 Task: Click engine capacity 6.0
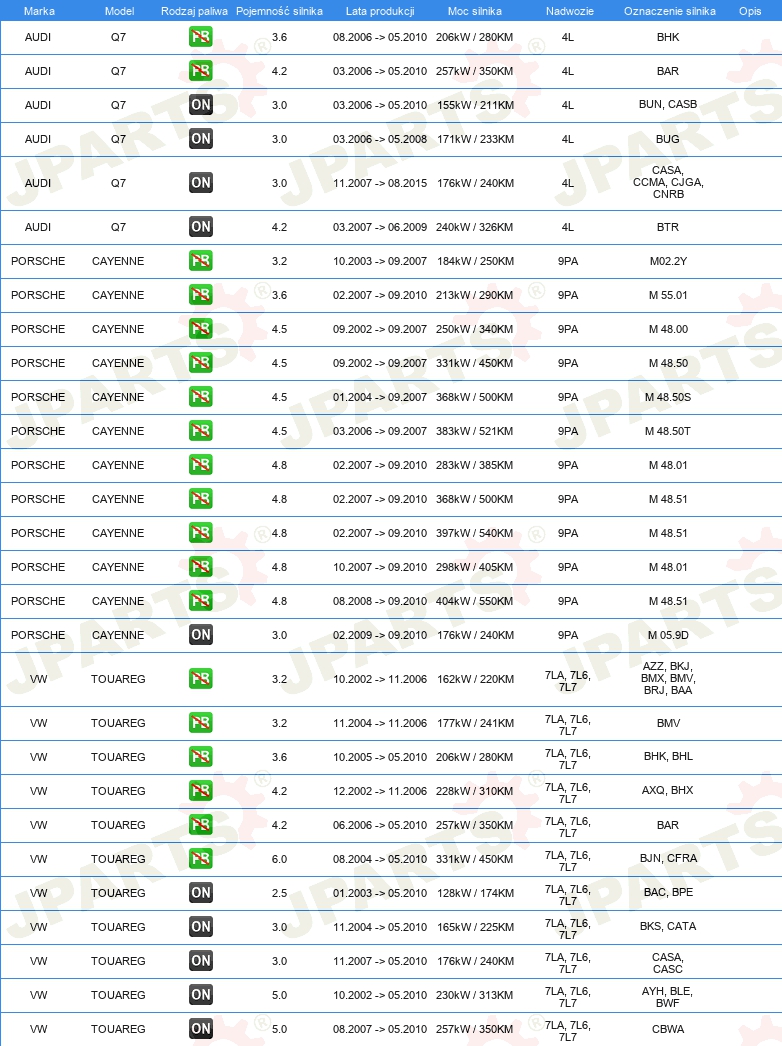tap(279, 860)
